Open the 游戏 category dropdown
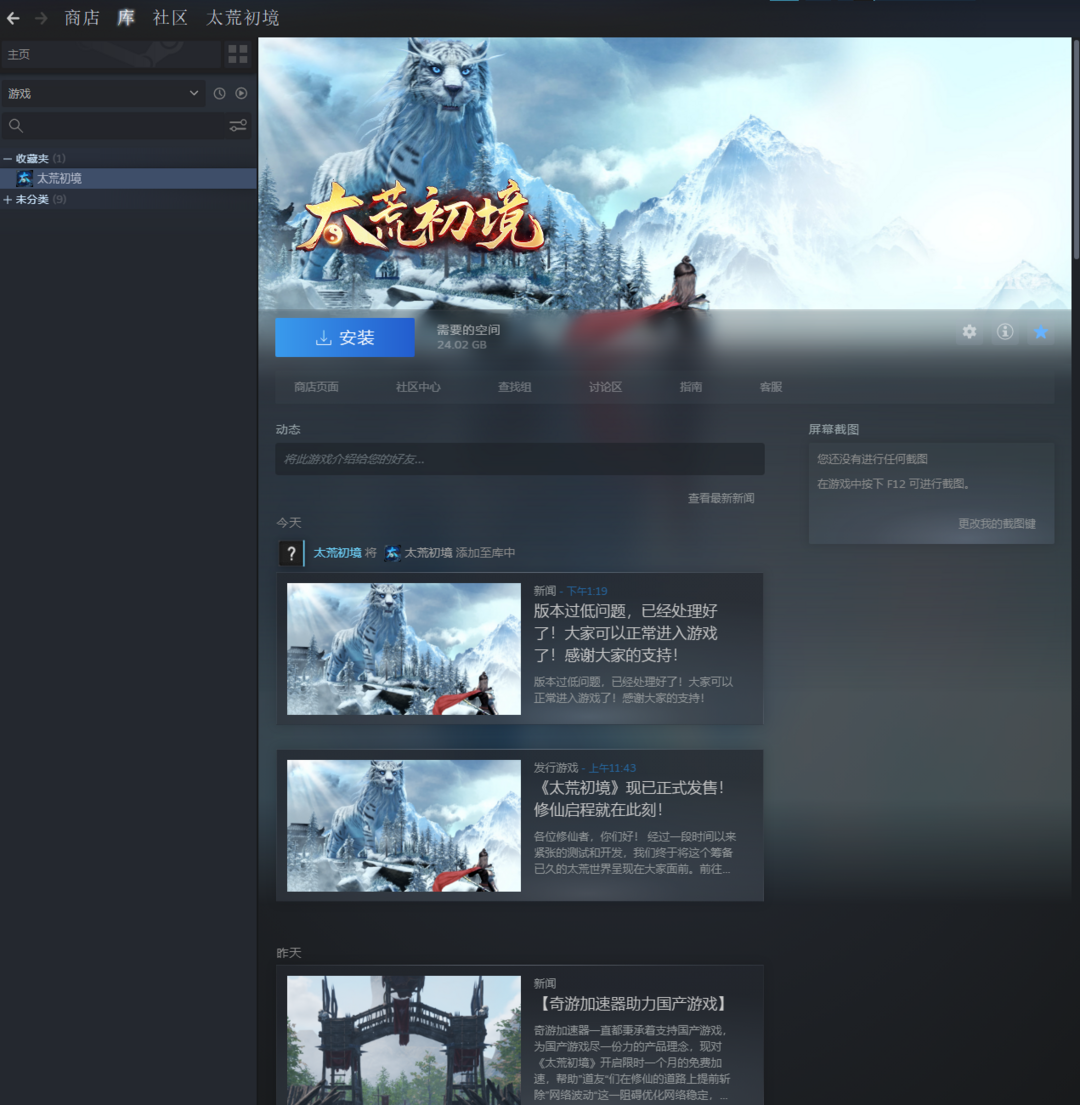The image size is (1080, 1105). [x=103, y=93]
